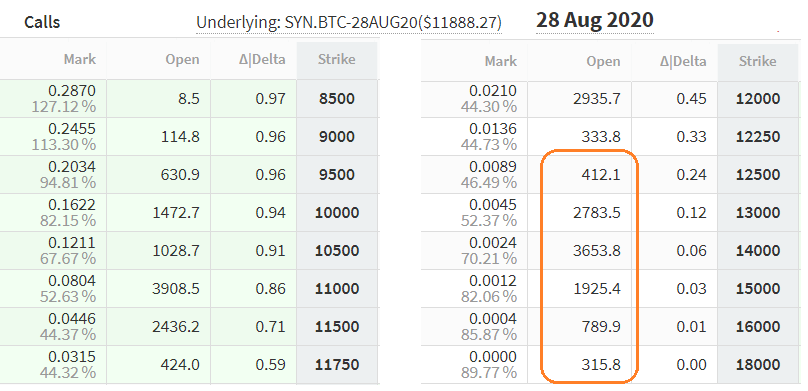Click delta 0.06 in 14000 row
The image size is (808, 391).
pyautogui.click(x=692, y=251)
